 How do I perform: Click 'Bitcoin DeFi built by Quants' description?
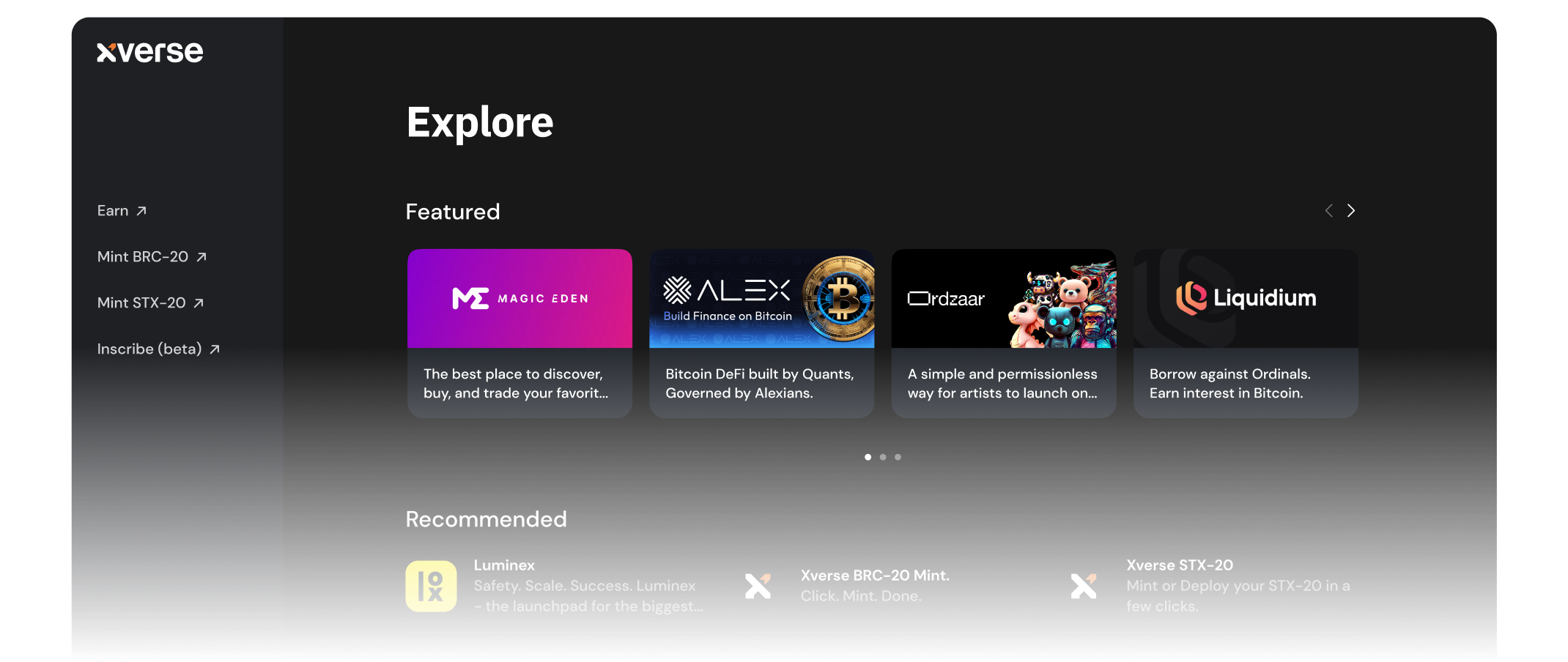(760, 384)
